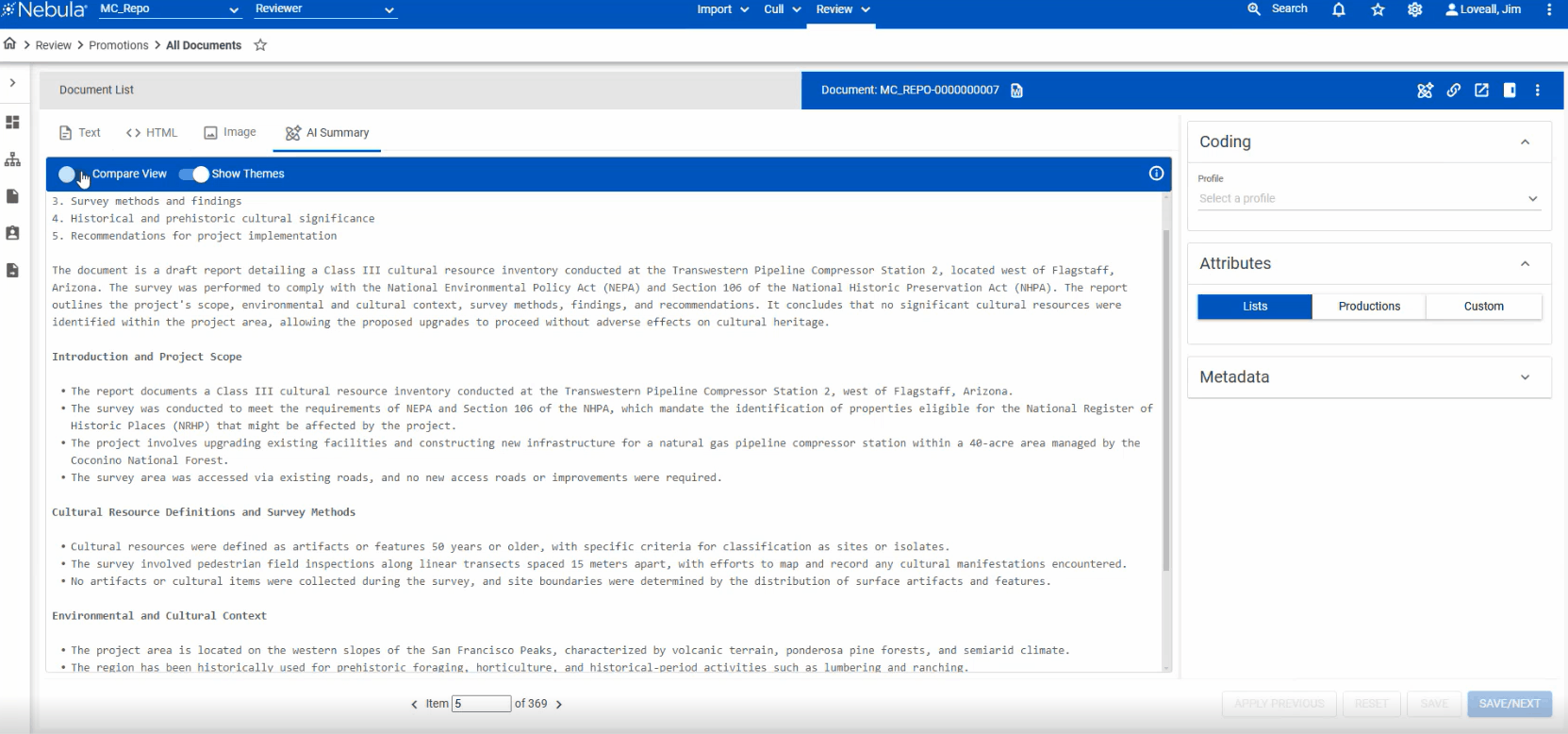
Task: Toggle Show Themes switch
Action: 193,175
